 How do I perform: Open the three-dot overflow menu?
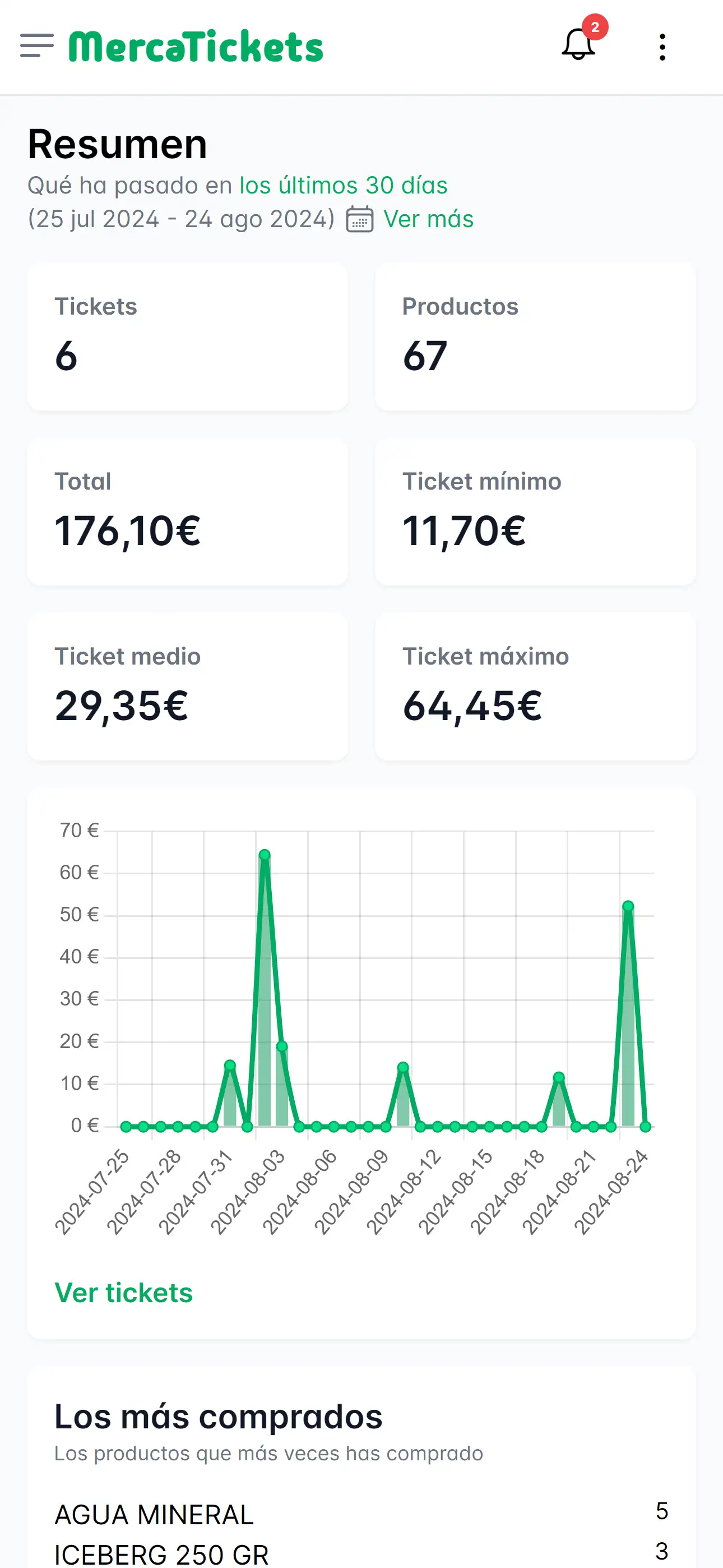click(x=662, y=47)
